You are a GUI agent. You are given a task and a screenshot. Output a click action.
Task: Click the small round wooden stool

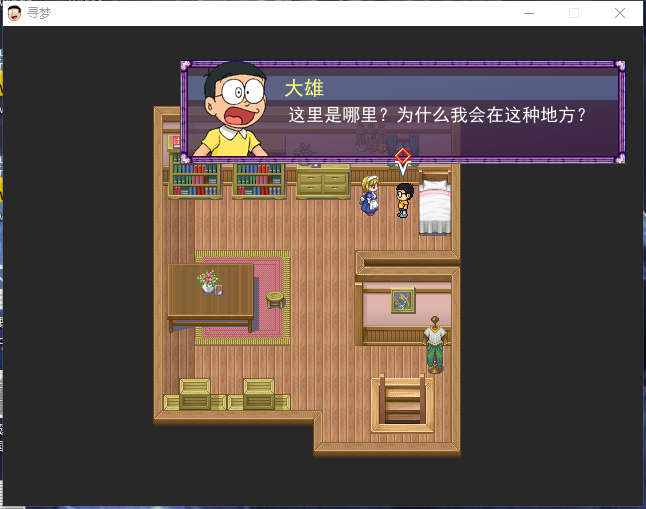point(275,300)
